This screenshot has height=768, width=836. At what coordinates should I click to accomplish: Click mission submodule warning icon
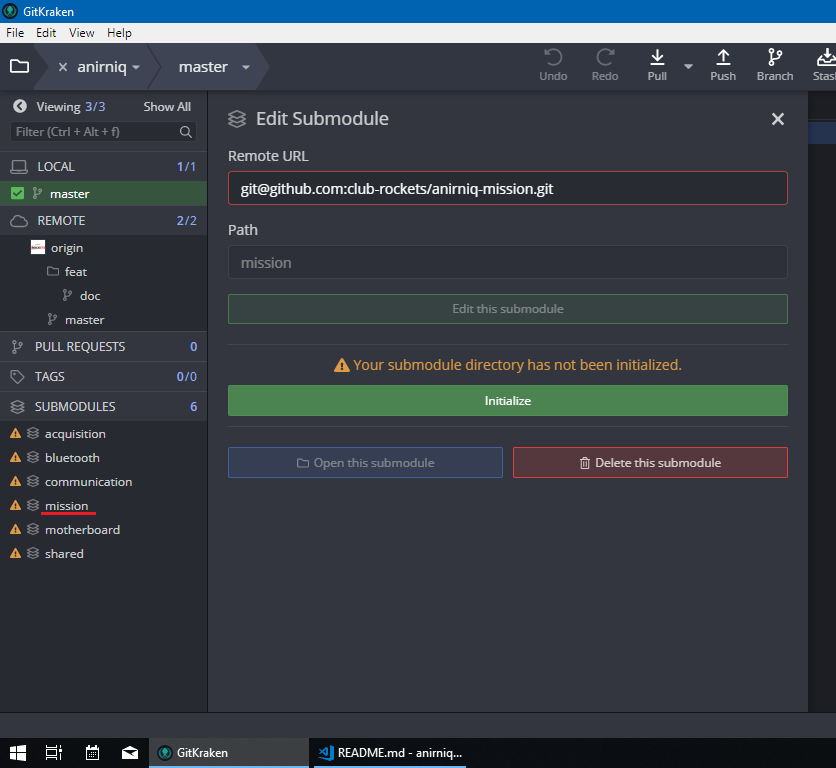click(x=15, y=505)
